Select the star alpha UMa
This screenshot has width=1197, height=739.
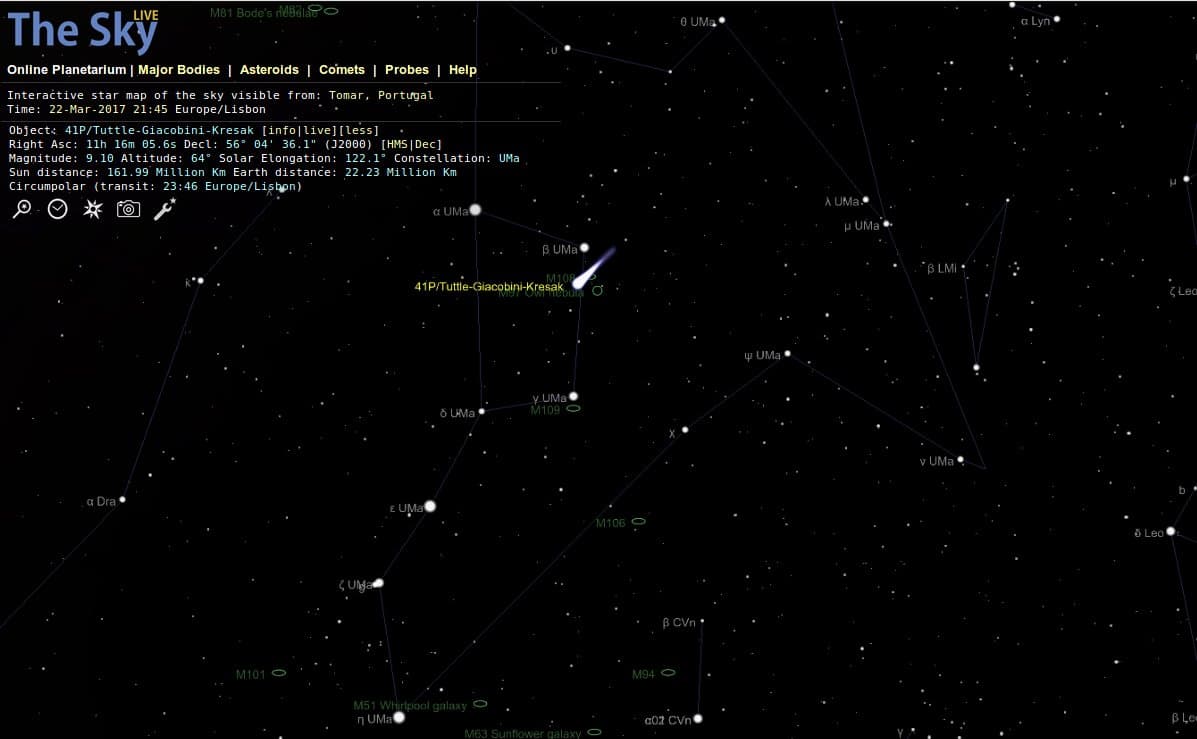pyautogui.click(x=475, y=209)
